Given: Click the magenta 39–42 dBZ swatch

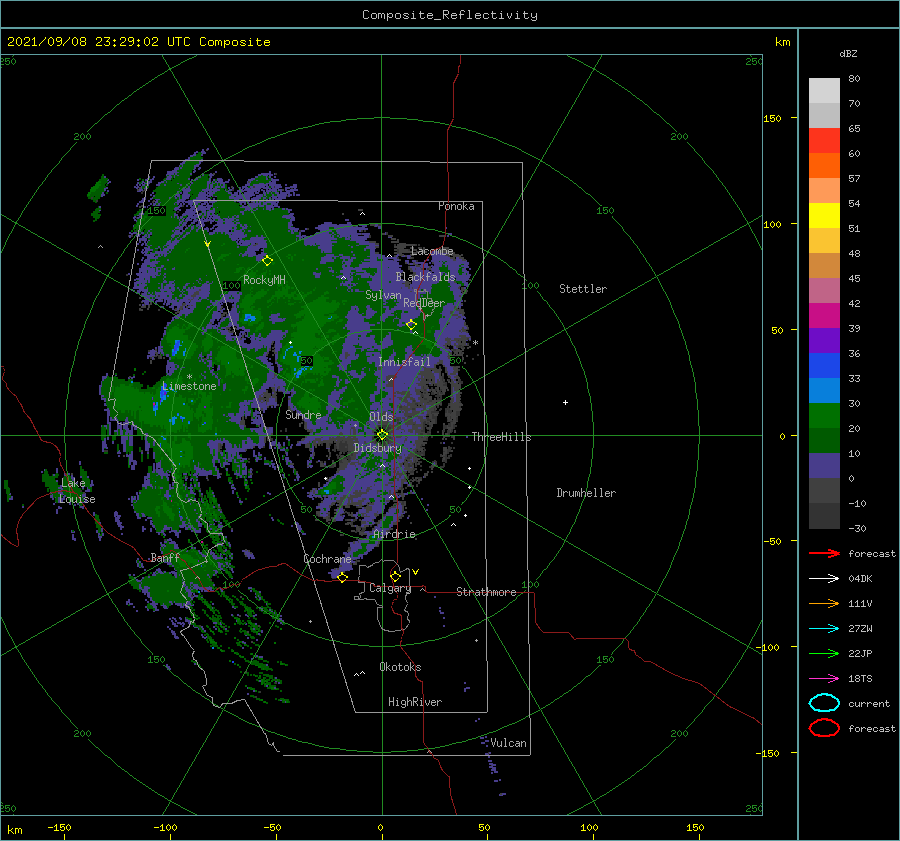Looking at the screenshot, I should click(x=824, y=316).
